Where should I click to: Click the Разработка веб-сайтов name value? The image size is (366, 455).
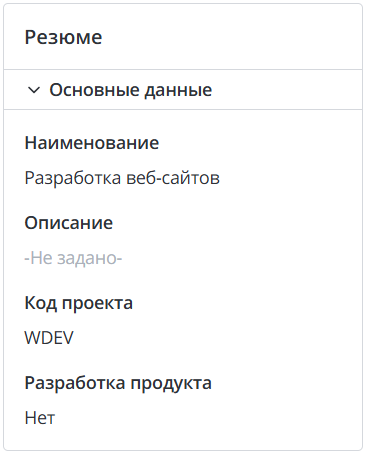(122, 178)
